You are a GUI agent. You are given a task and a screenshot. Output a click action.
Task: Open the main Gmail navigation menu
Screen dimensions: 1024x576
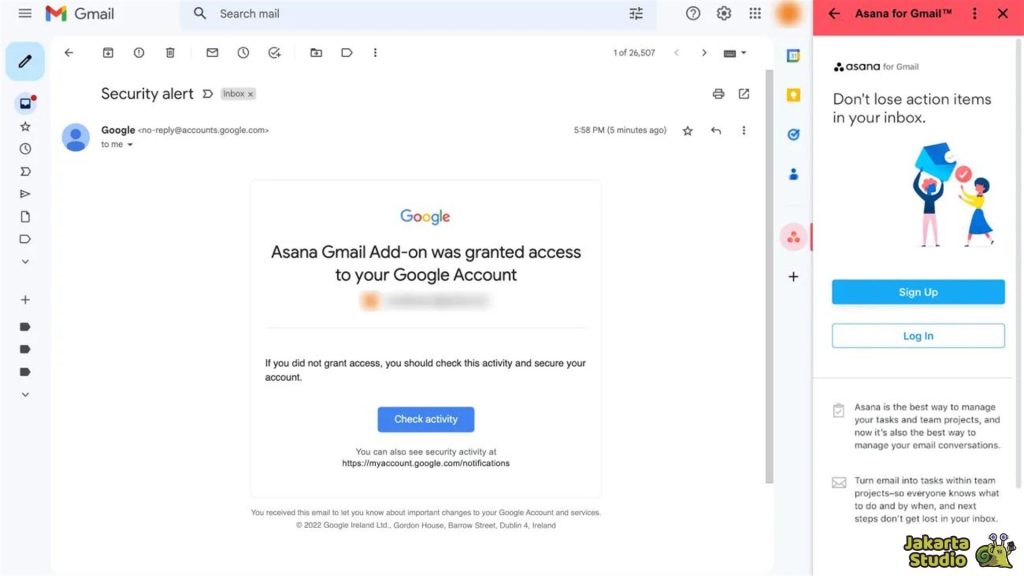25,13
